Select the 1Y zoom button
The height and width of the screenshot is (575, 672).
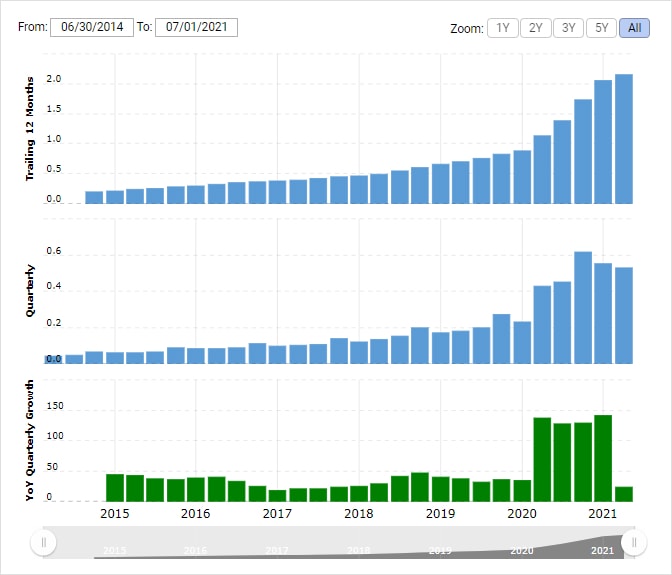click(503, 28)
